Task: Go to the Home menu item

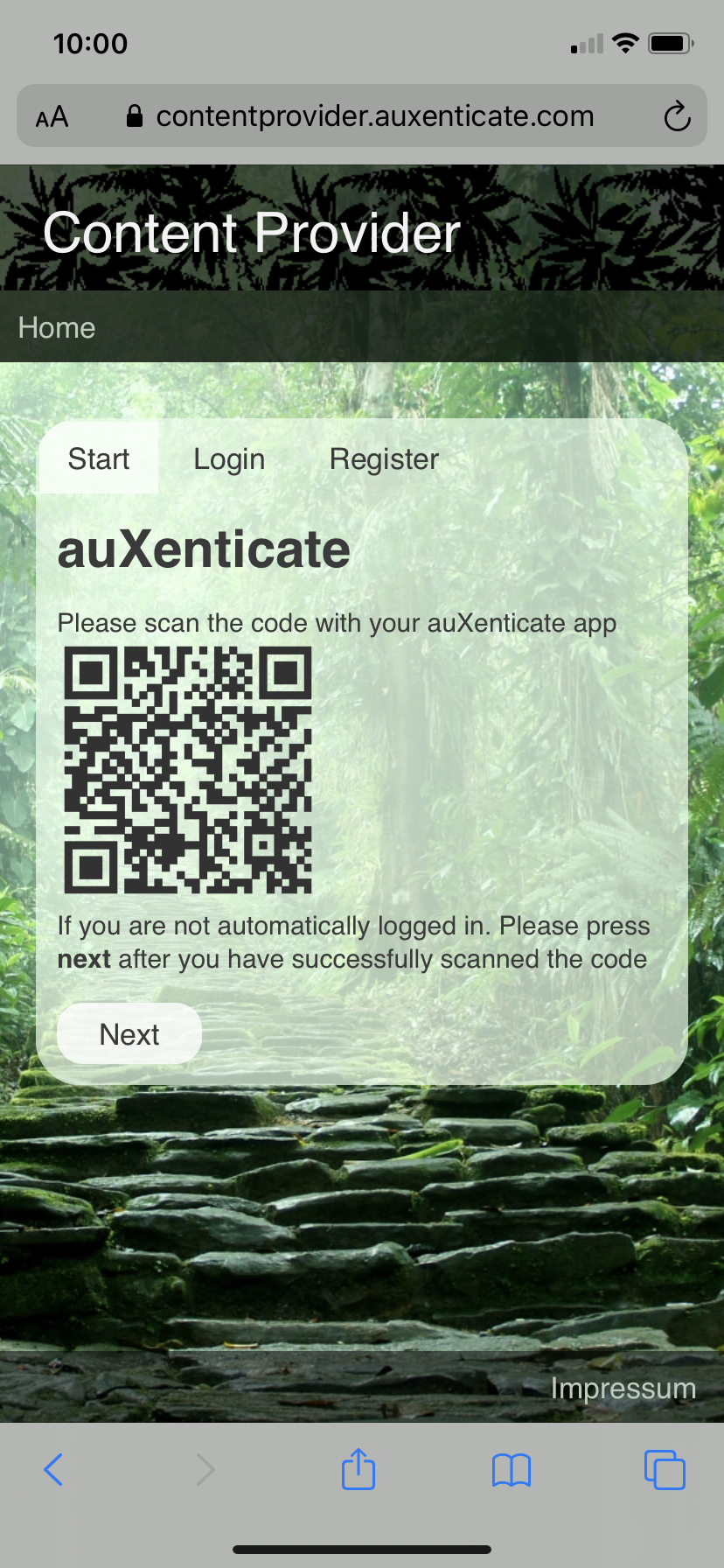Action: coord(57,327)
